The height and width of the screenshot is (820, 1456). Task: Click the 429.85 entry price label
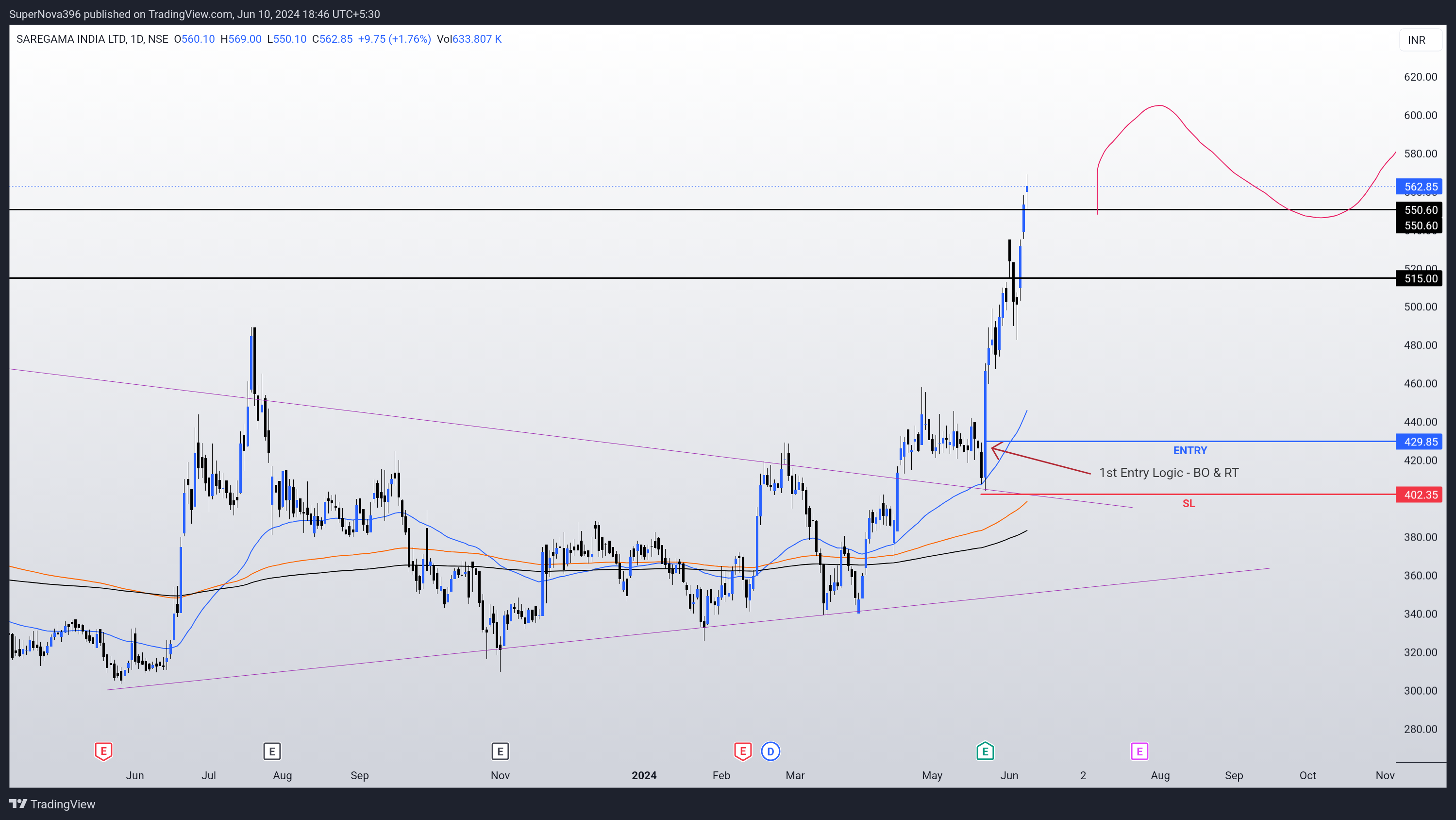(1419, 442)
